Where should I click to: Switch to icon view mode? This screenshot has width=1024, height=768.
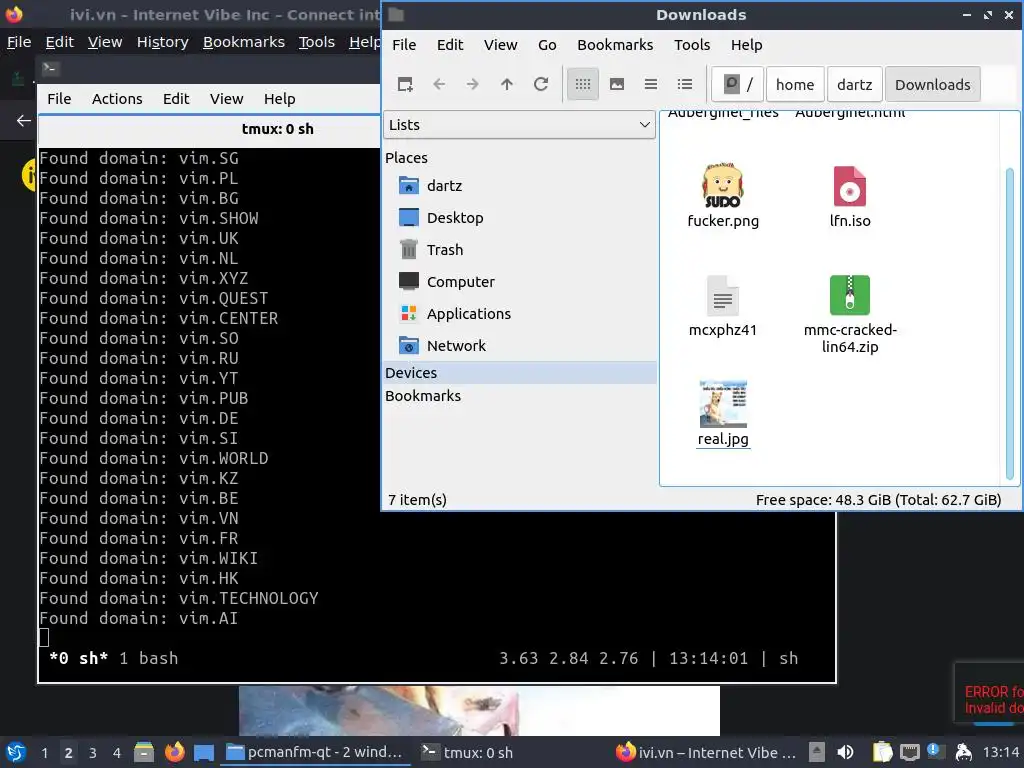[583, 84]
